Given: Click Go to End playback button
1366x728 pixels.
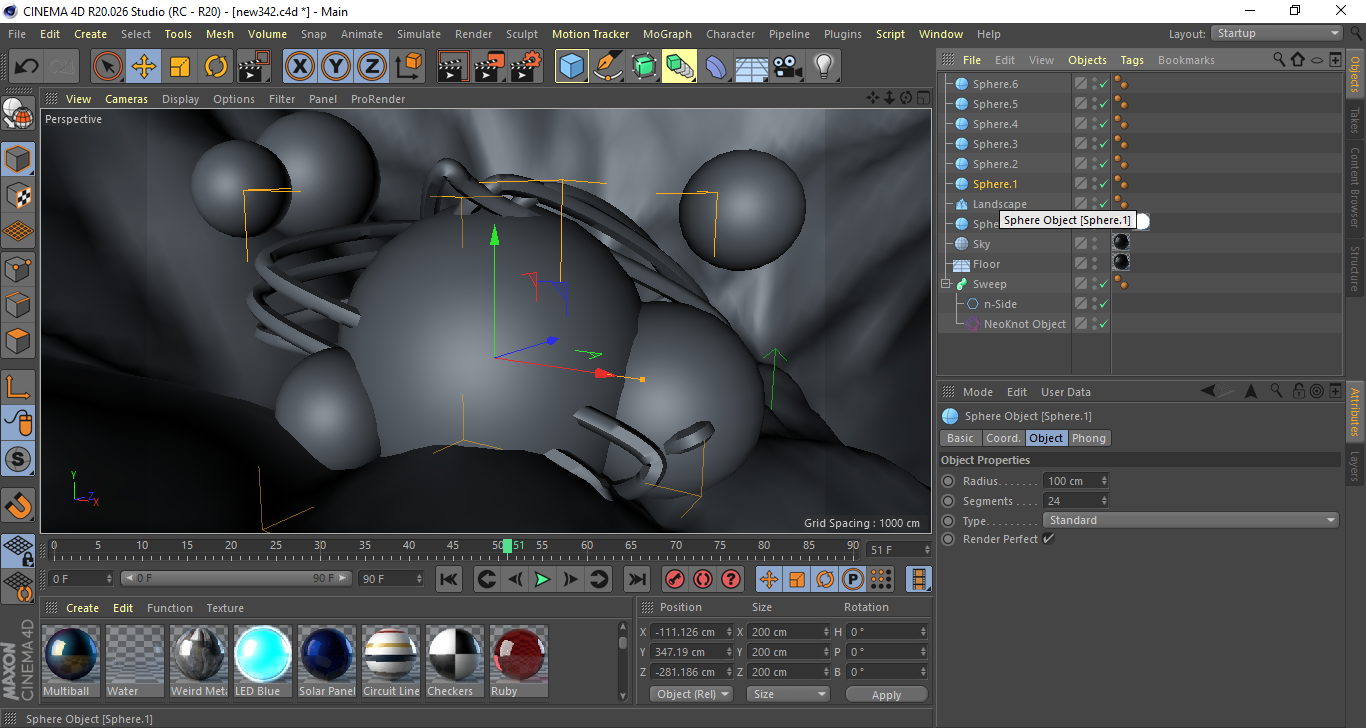Looking at the screenshot, I should pyautogui.click(x=636, y=579).
